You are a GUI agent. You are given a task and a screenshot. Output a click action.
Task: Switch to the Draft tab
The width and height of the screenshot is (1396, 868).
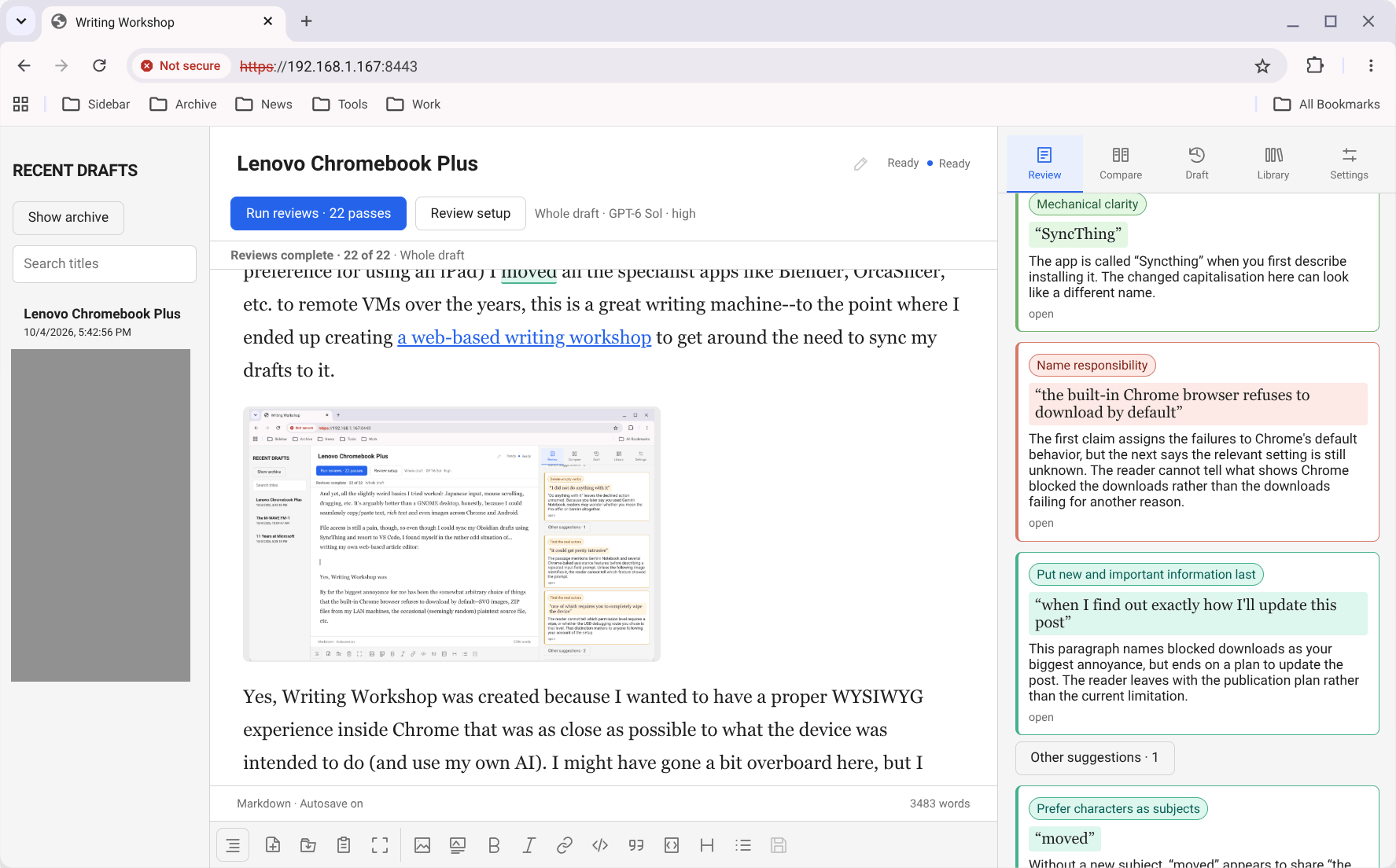pos(1197,164)
